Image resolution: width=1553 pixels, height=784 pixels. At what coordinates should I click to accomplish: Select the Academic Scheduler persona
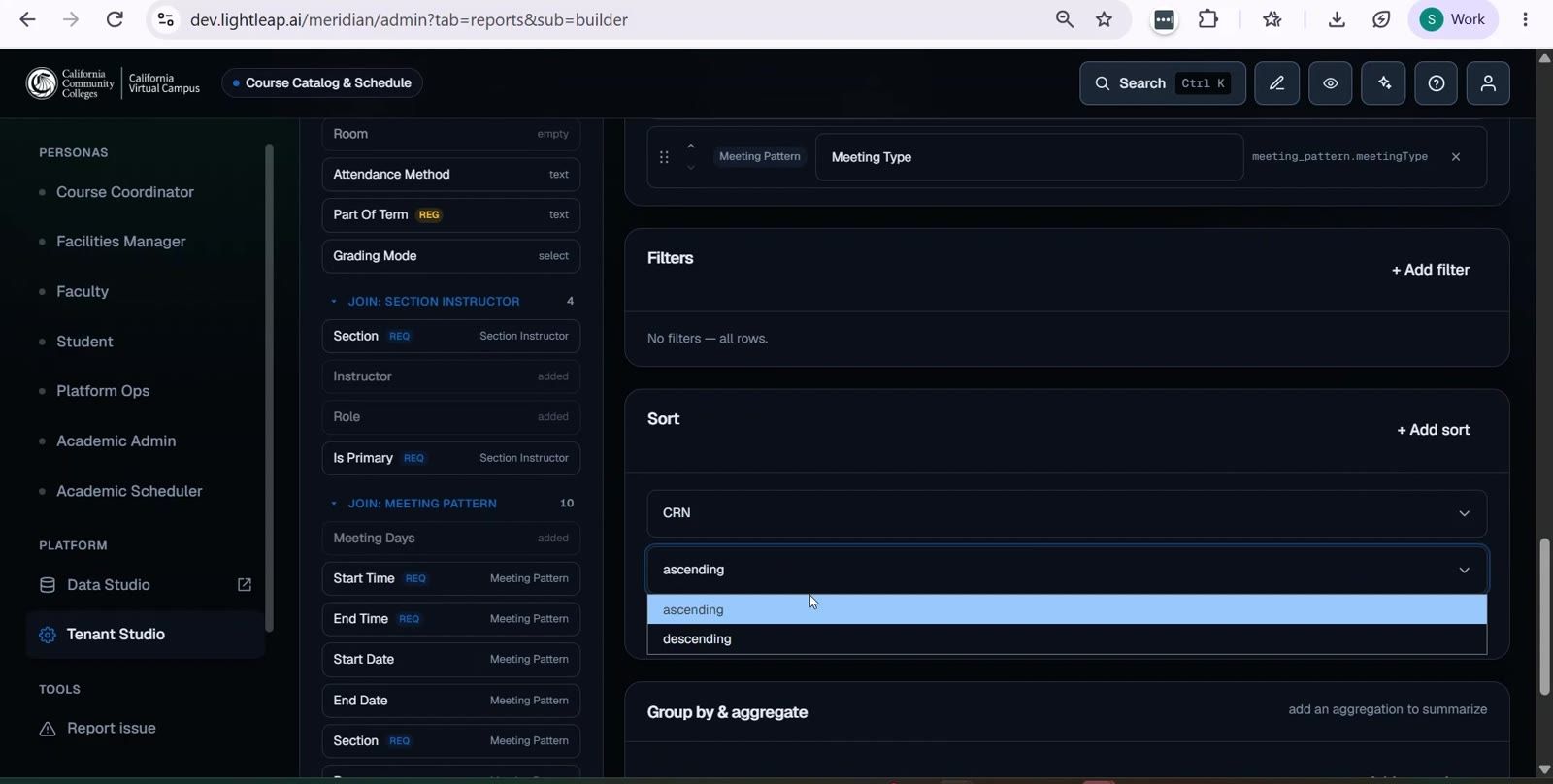pyautogui.click(x=129, y=491)
